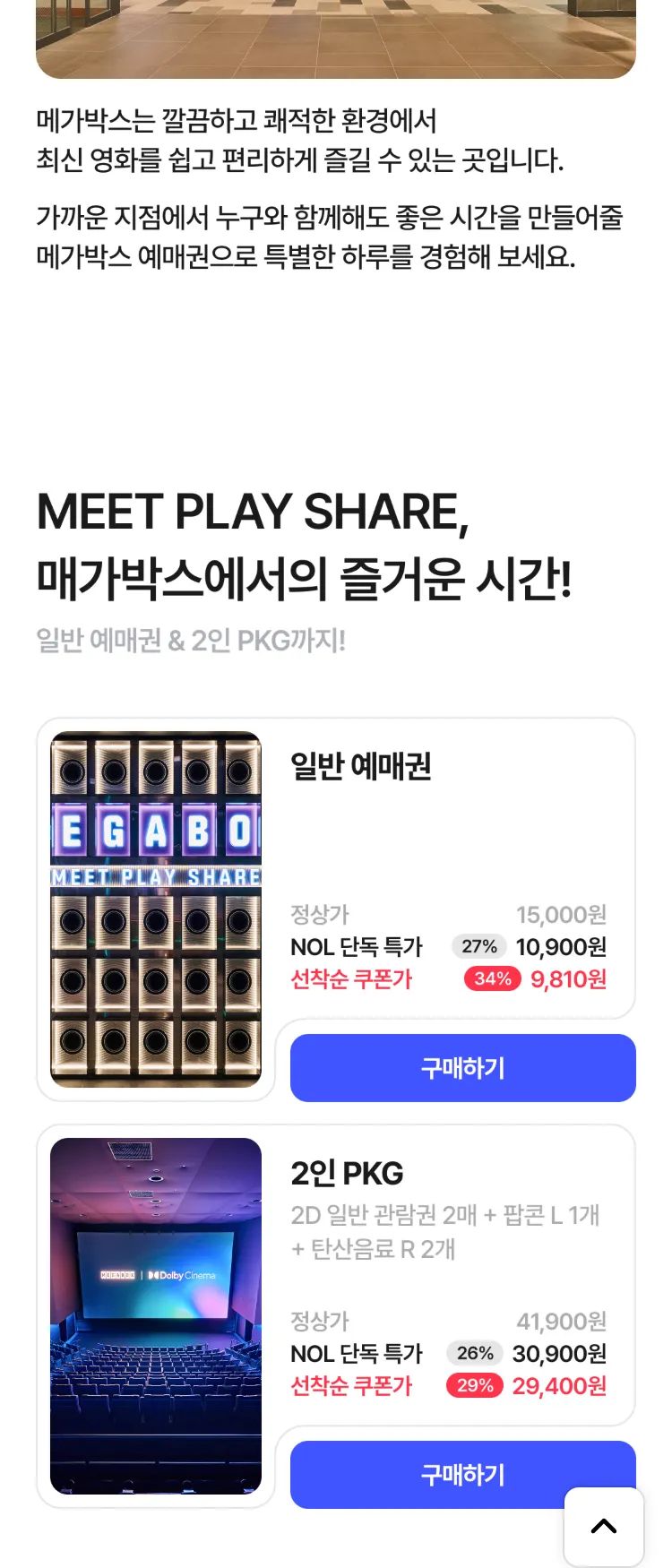This screenshot has height=1568, width=672.
Task: Click the 2D 일반 관람권 2매 package description
Action: point(445,1232)
